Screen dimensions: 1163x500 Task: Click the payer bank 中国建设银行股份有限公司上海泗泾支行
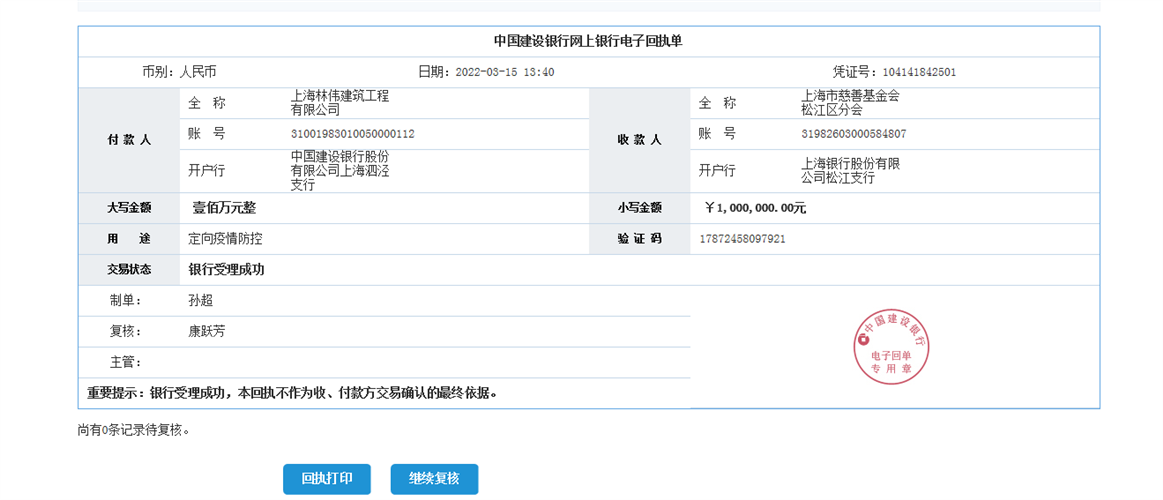(x=339, y=171)
